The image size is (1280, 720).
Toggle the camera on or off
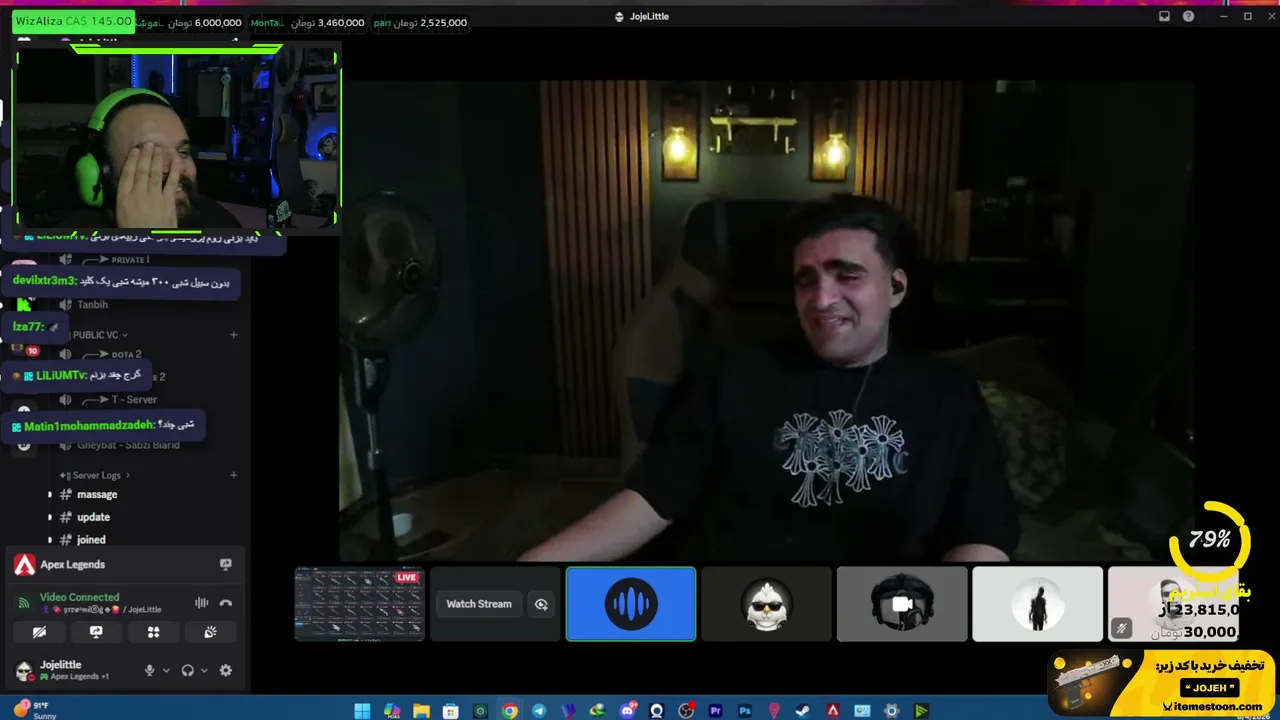point(39,632)
